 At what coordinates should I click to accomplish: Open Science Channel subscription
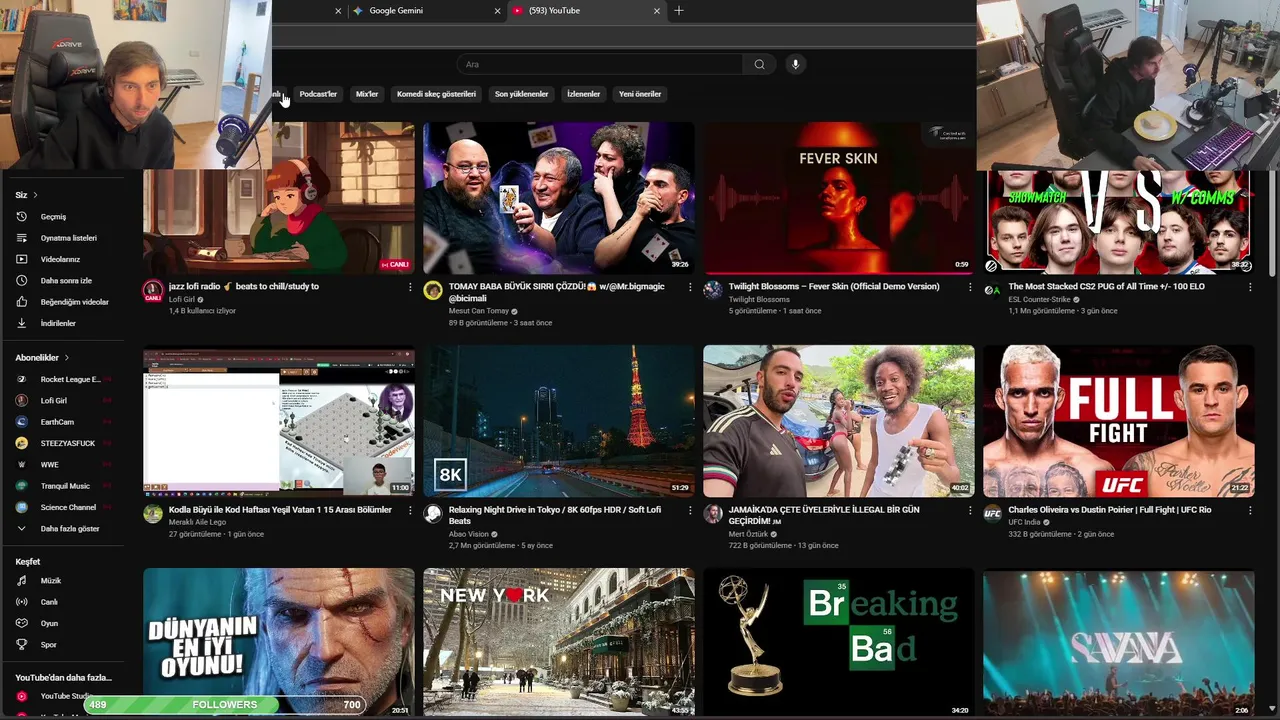coord(68,508)
